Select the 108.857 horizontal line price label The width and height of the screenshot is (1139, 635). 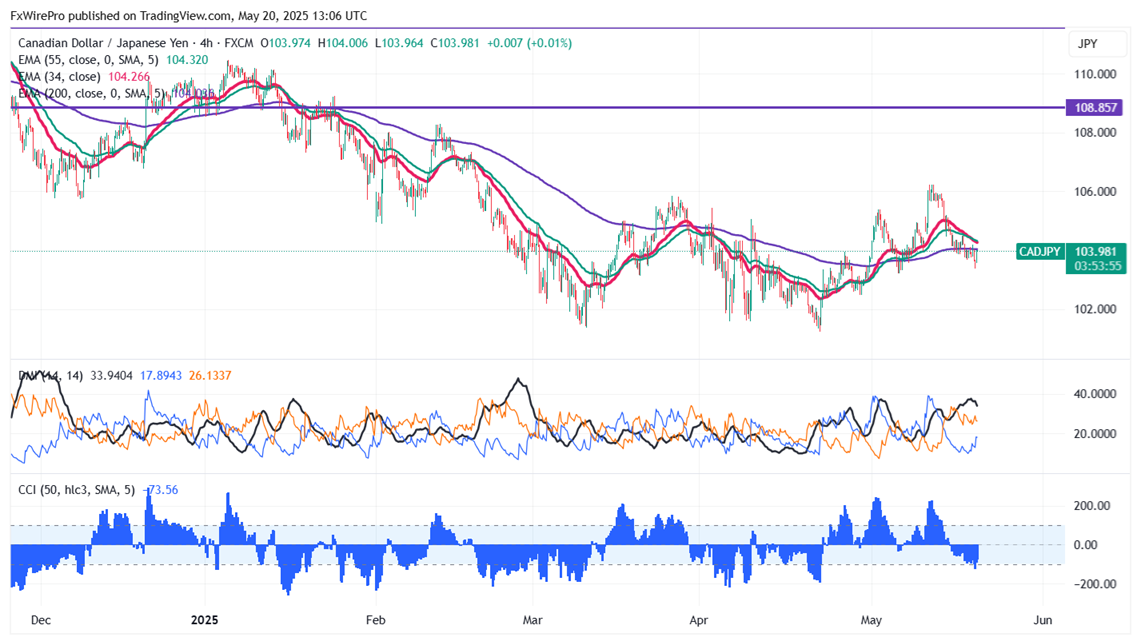click(x=1095, y=108)
